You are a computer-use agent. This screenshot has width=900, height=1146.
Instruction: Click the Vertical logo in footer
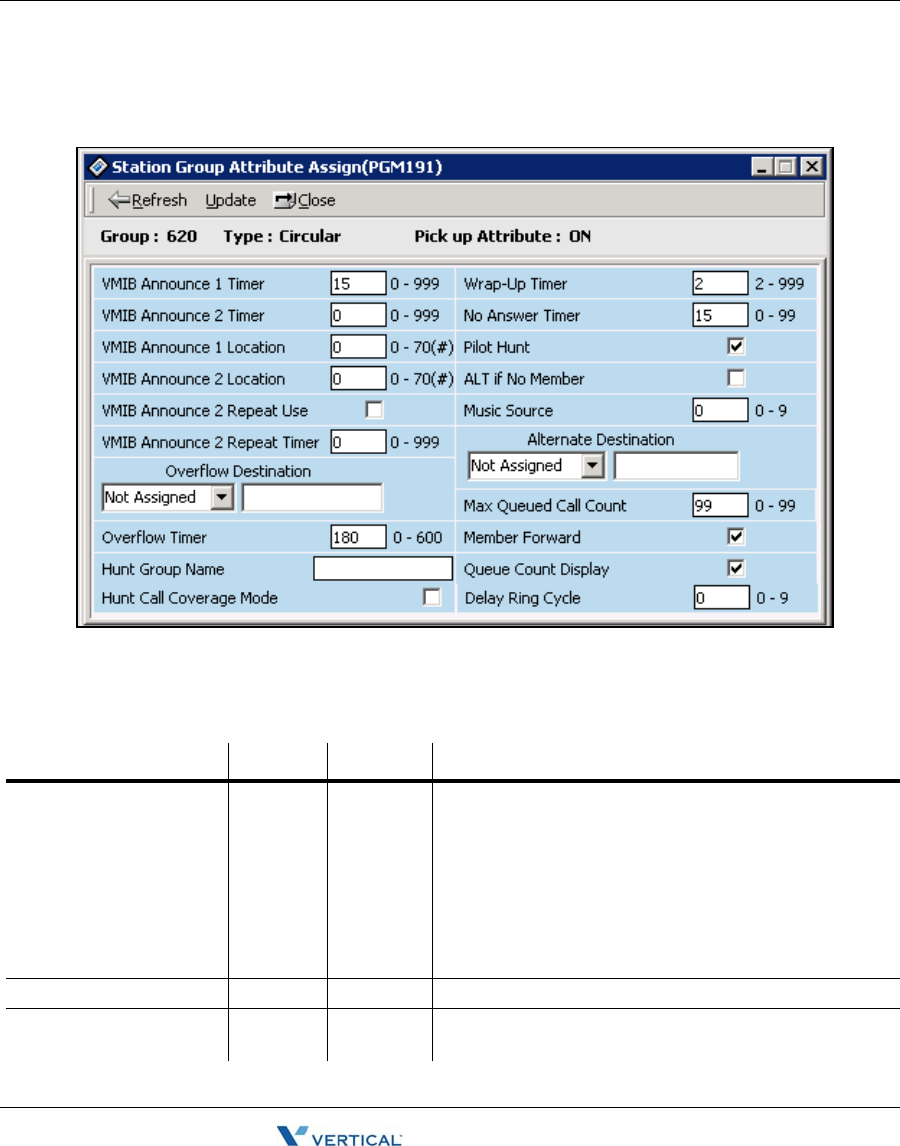tap(339, 1135)
